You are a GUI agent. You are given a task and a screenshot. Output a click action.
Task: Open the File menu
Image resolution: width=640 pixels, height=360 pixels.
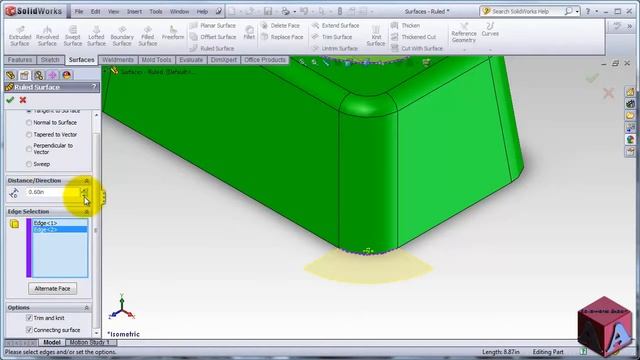tap(79, 11)
